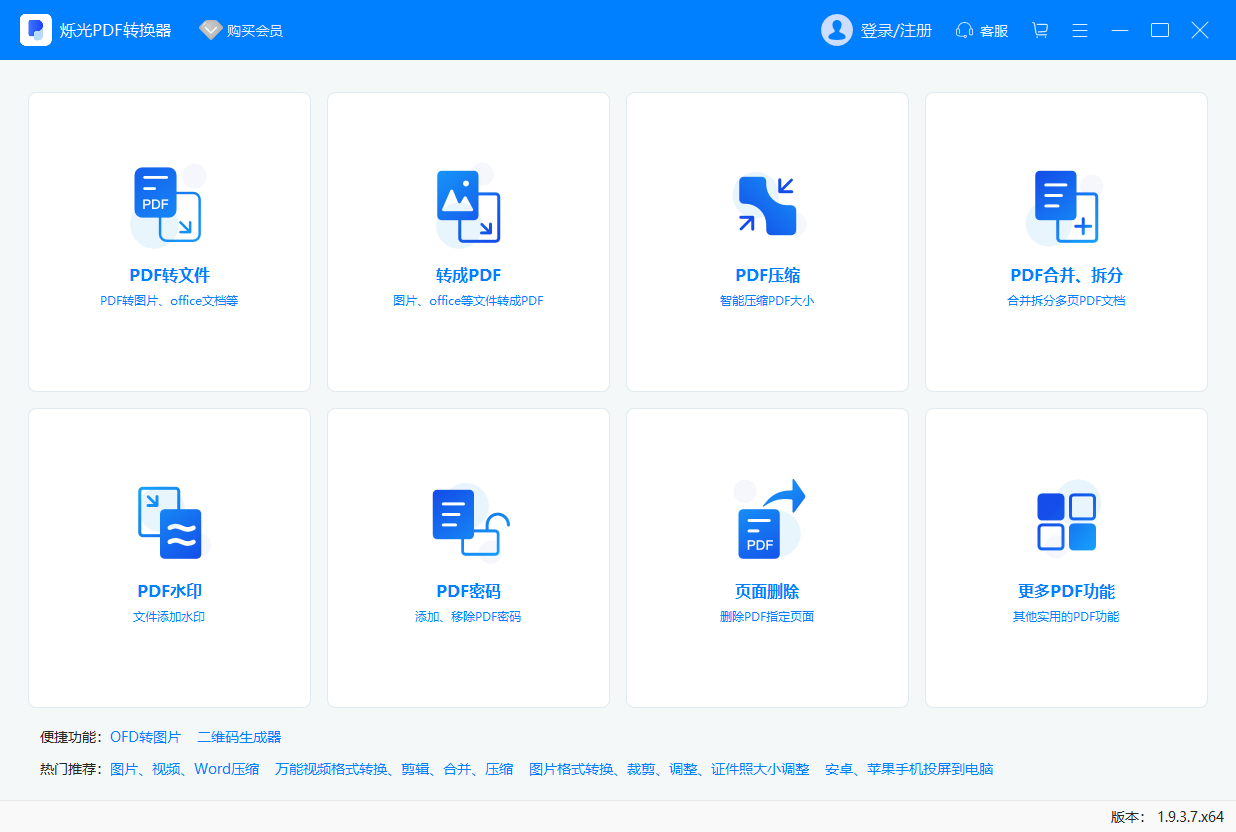Open the OFD转图片 quick feature

(x=146, y=736)
